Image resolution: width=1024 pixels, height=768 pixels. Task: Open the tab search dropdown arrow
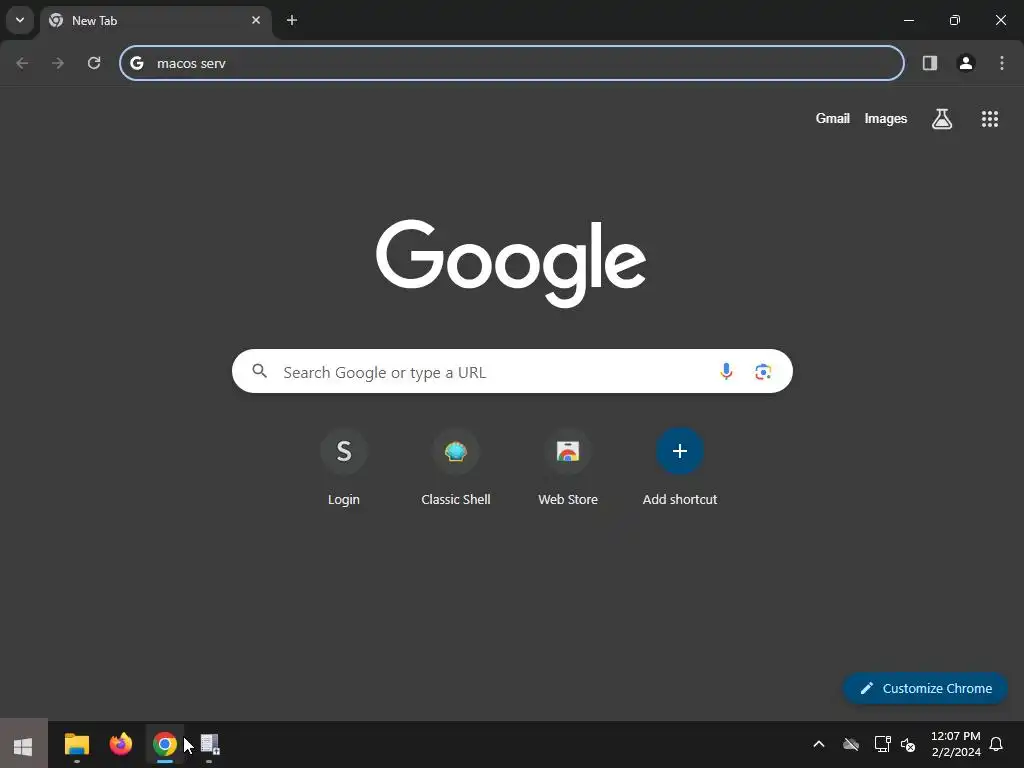[20, 20]
